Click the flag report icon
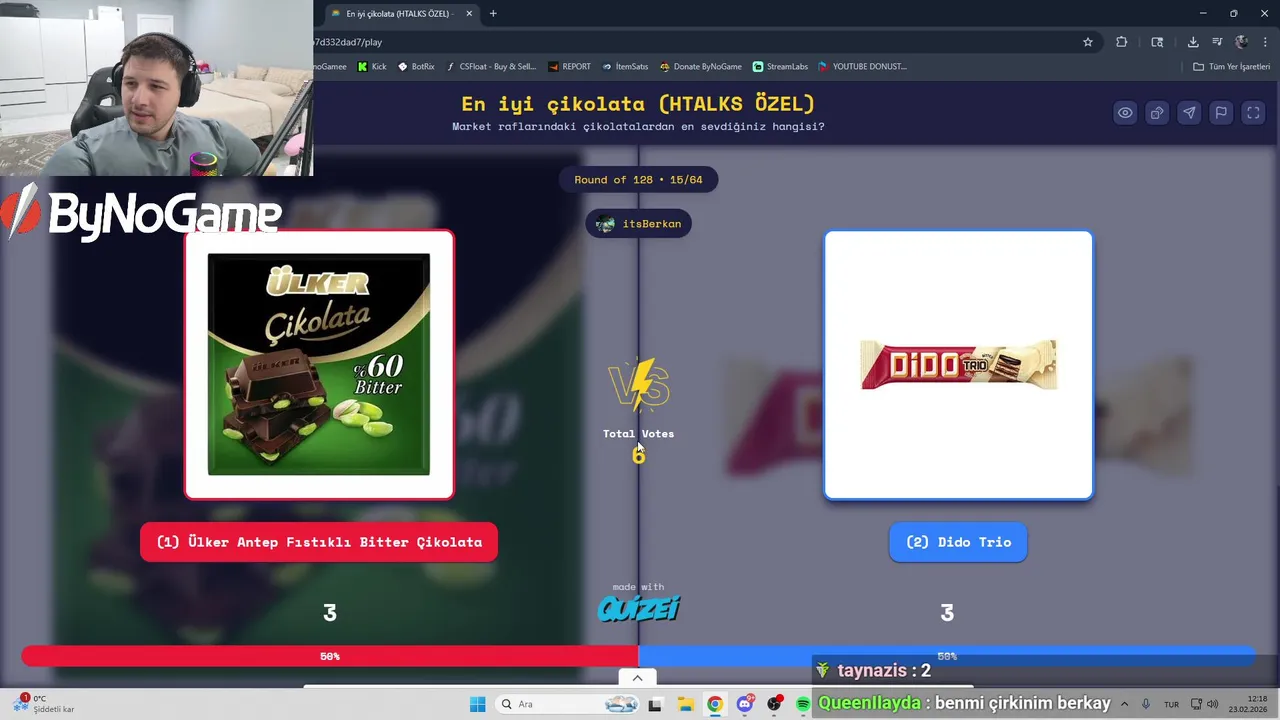This screenshot has width=1280, height=720. pyautogui.click(x=1221, y=113)
